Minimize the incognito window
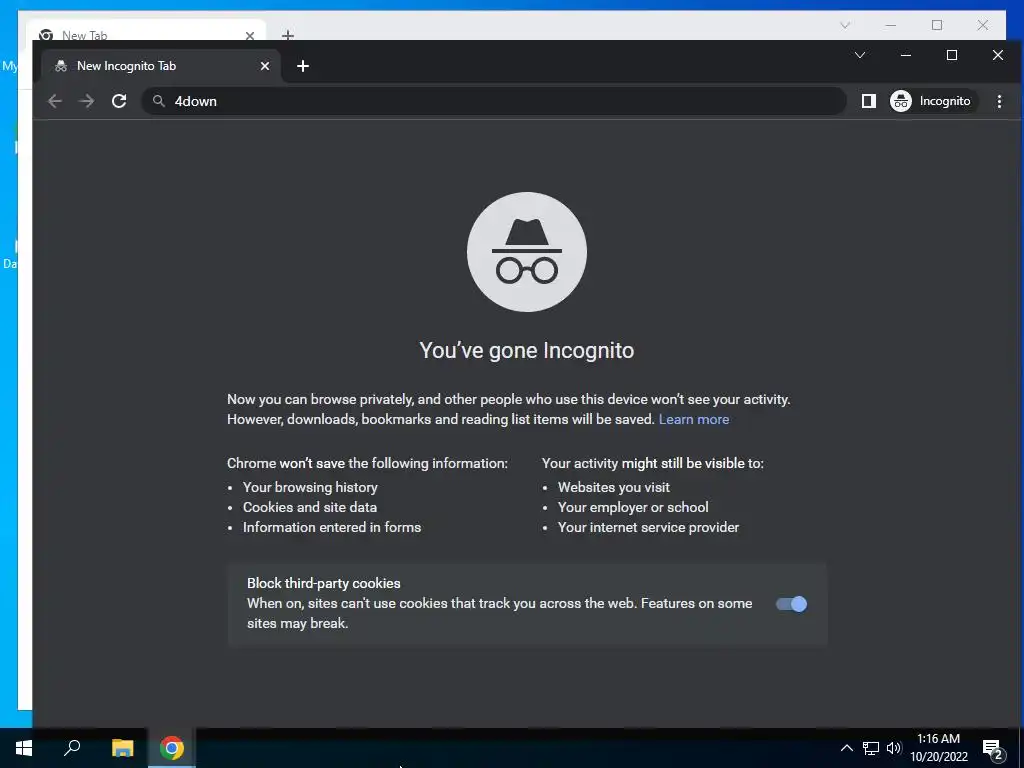 [x=906, y=56]
